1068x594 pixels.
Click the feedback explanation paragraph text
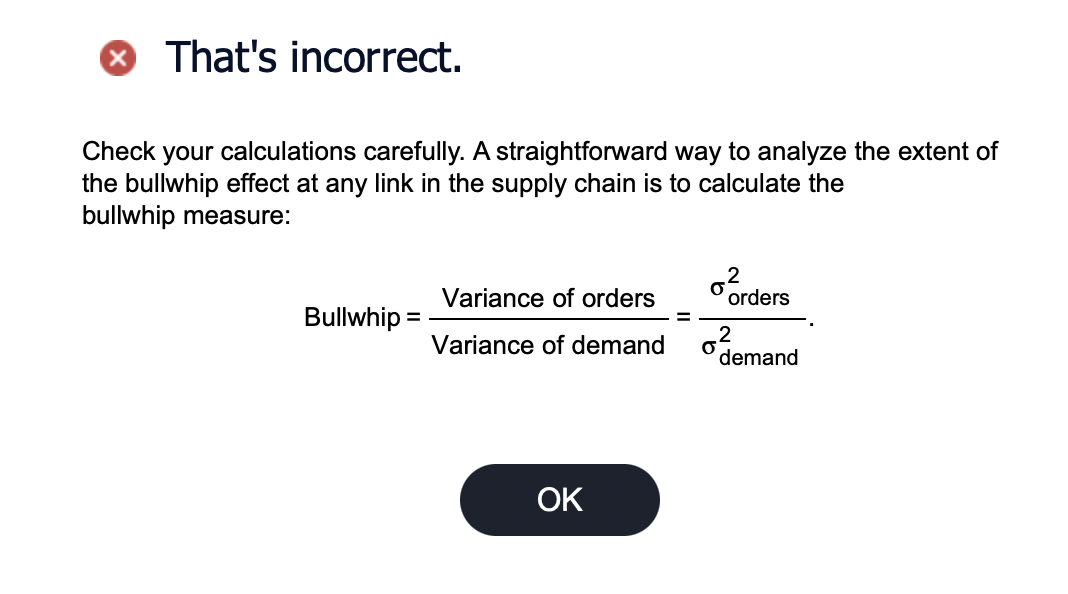pyautogui.click(x=500, y=183)
